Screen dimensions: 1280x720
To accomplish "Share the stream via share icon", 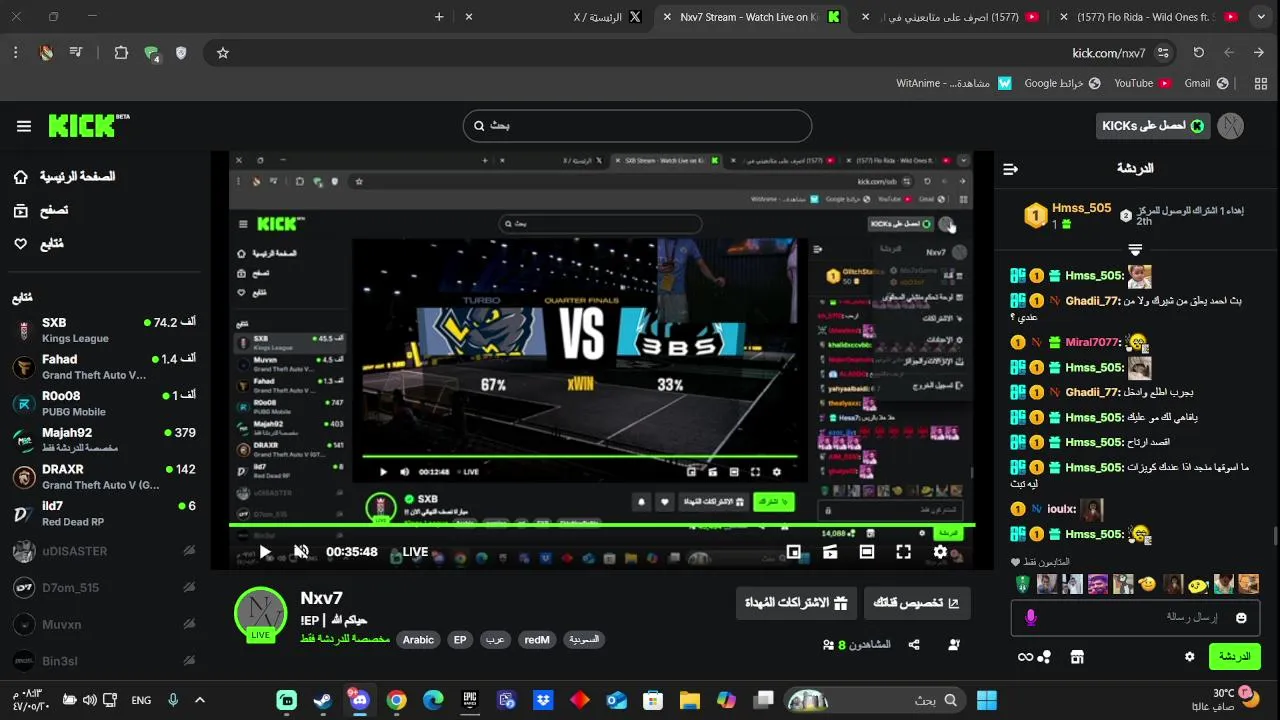I will tap(914, 645).
